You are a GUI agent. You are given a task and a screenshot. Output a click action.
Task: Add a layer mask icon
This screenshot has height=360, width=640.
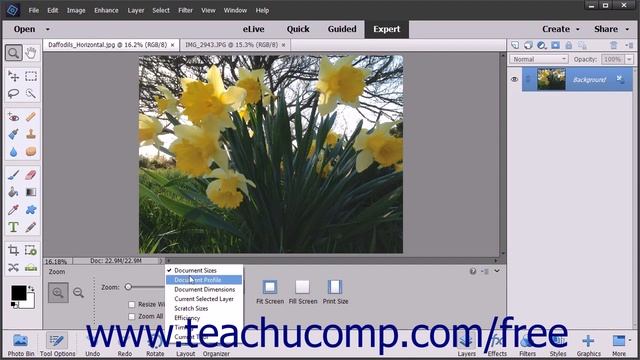(x=556, y=45)
